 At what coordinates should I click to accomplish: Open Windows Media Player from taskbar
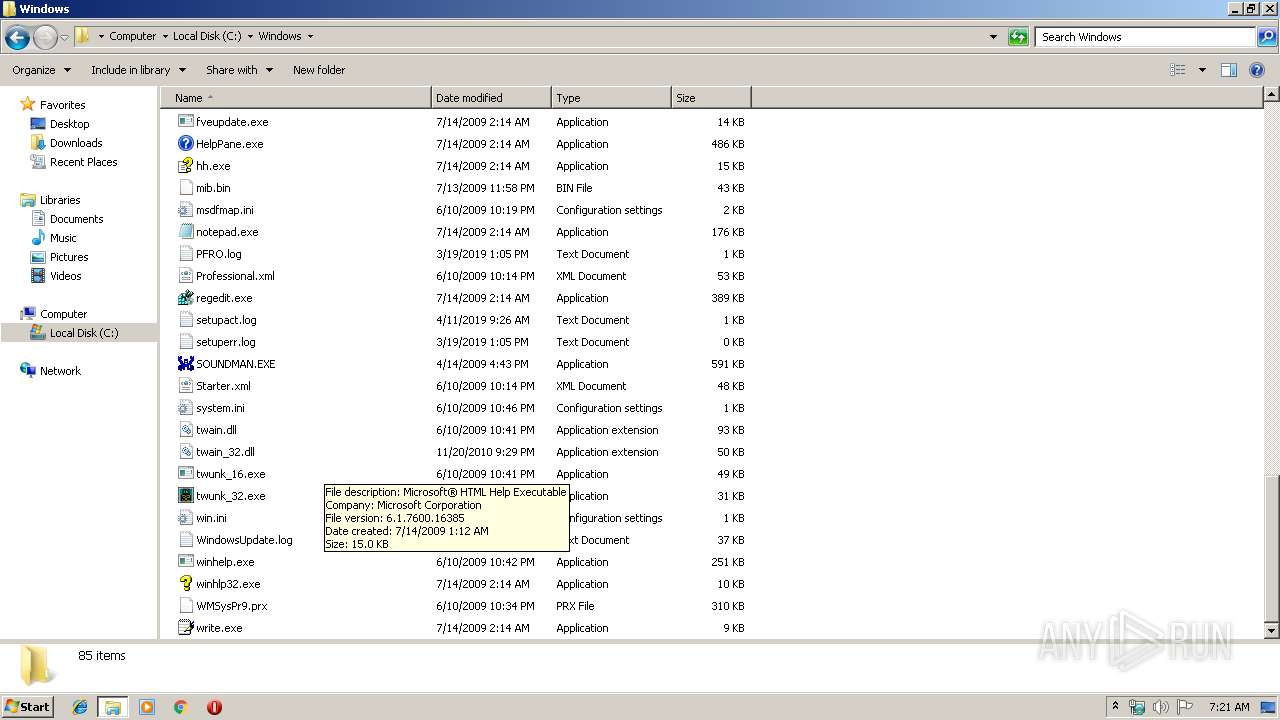[x=147, y=707]
